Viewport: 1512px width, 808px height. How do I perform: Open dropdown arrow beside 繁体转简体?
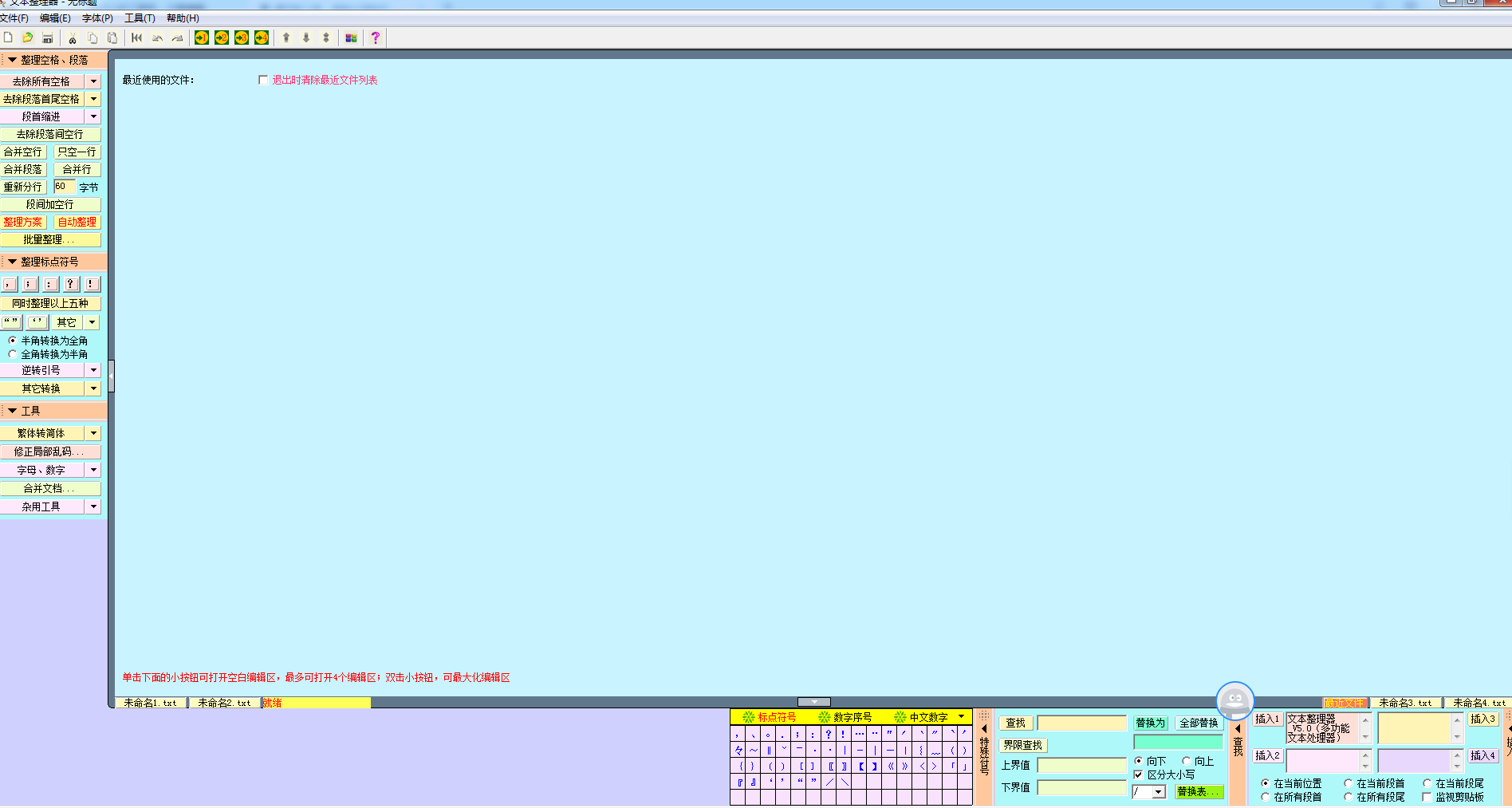[x=93, y=433]
